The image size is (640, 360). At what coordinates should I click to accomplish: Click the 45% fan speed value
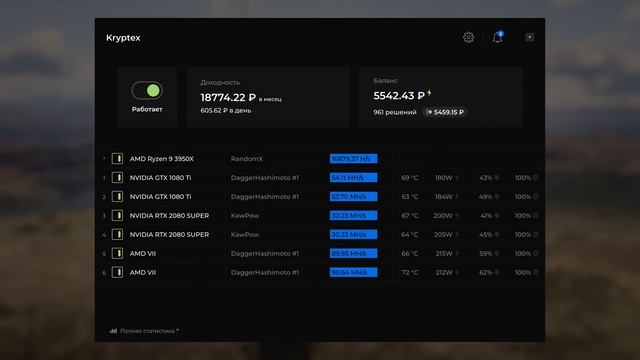tap(486, 235)
